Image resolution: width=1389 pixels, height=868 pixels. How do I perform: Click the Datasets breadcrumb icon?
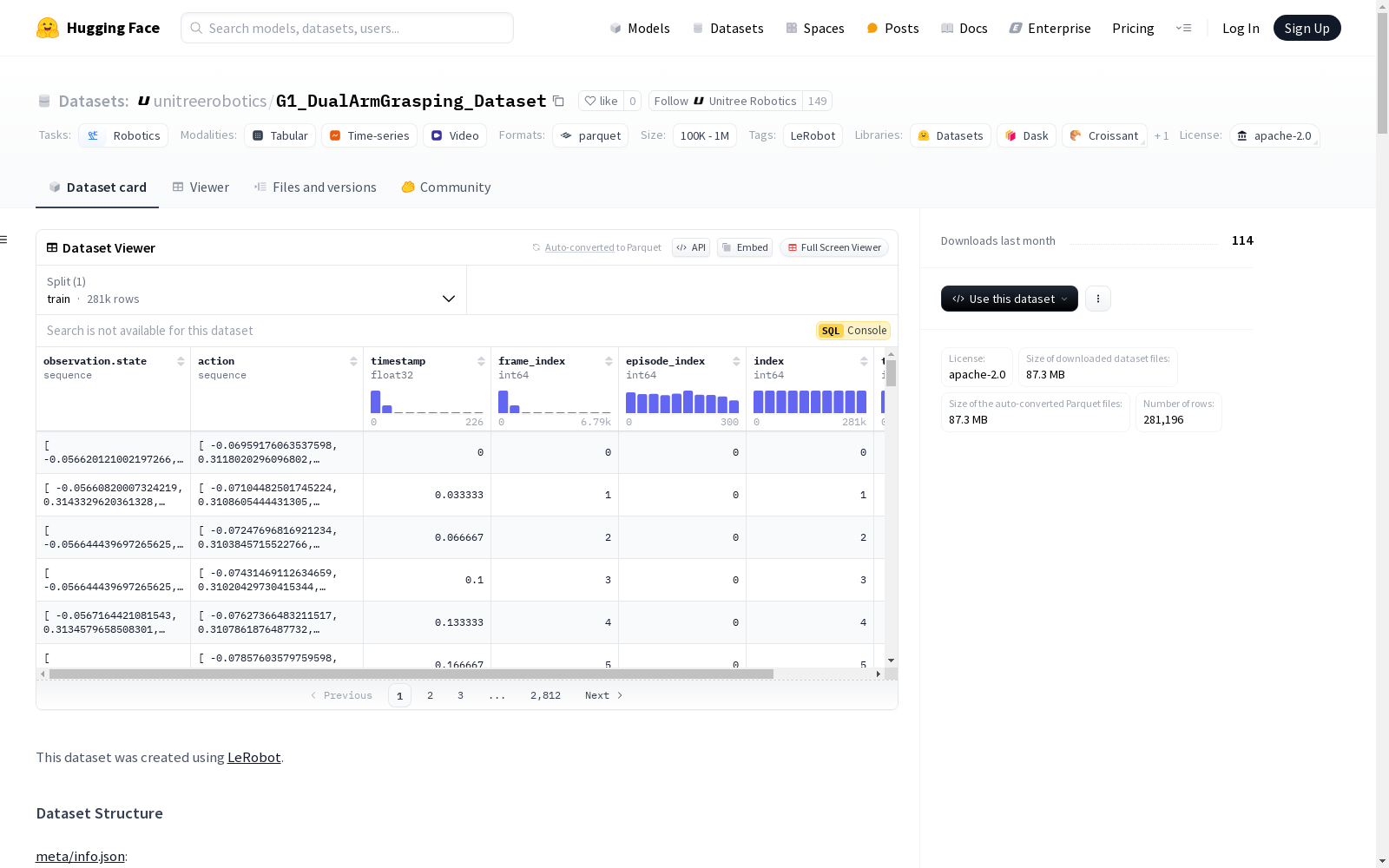tap(44, 102)
